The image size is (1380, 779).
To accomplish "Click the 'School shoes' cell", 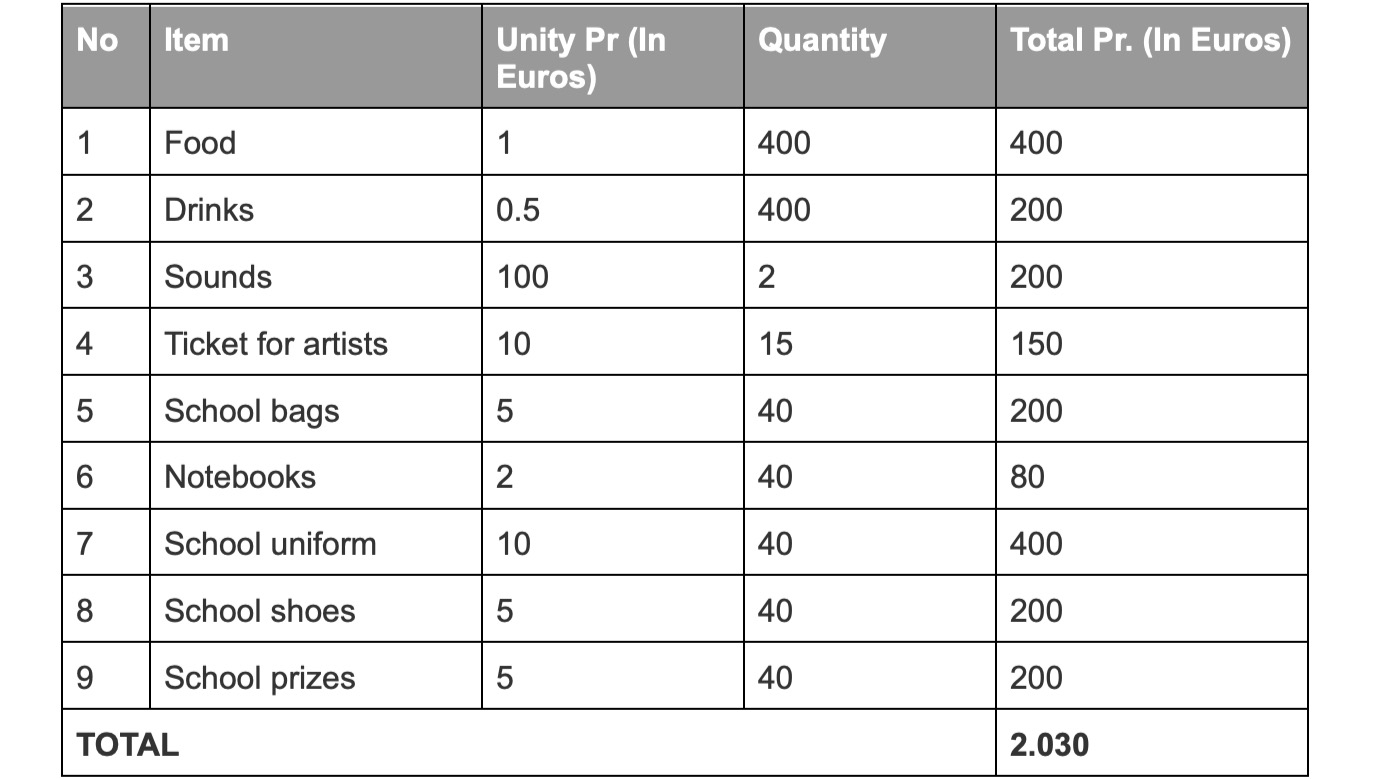I will coord(316,610).
